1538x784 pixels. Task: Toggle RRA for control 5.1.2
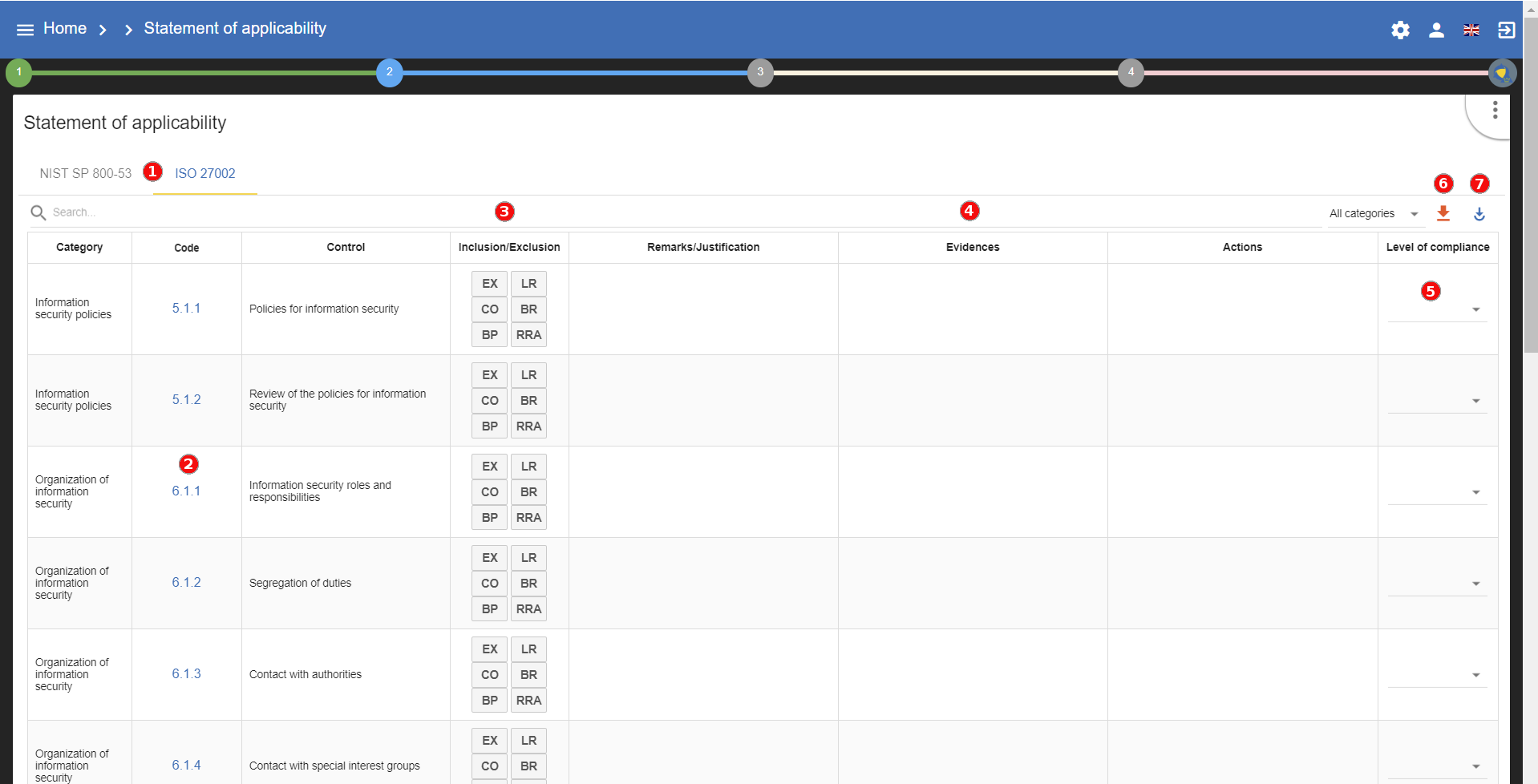[528, 426]
